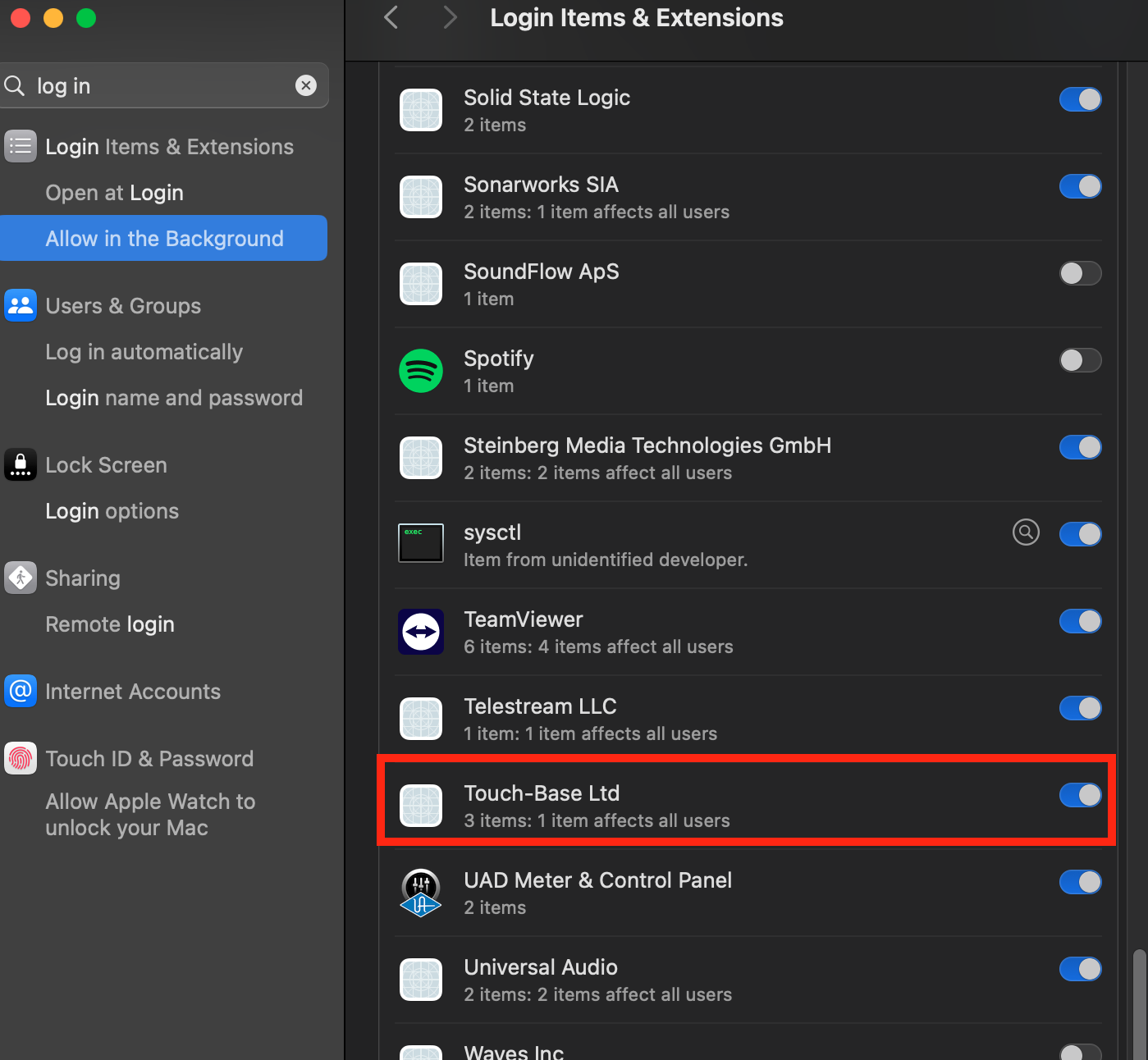Click the TeamViewer logo icon

tap(421, 632)
